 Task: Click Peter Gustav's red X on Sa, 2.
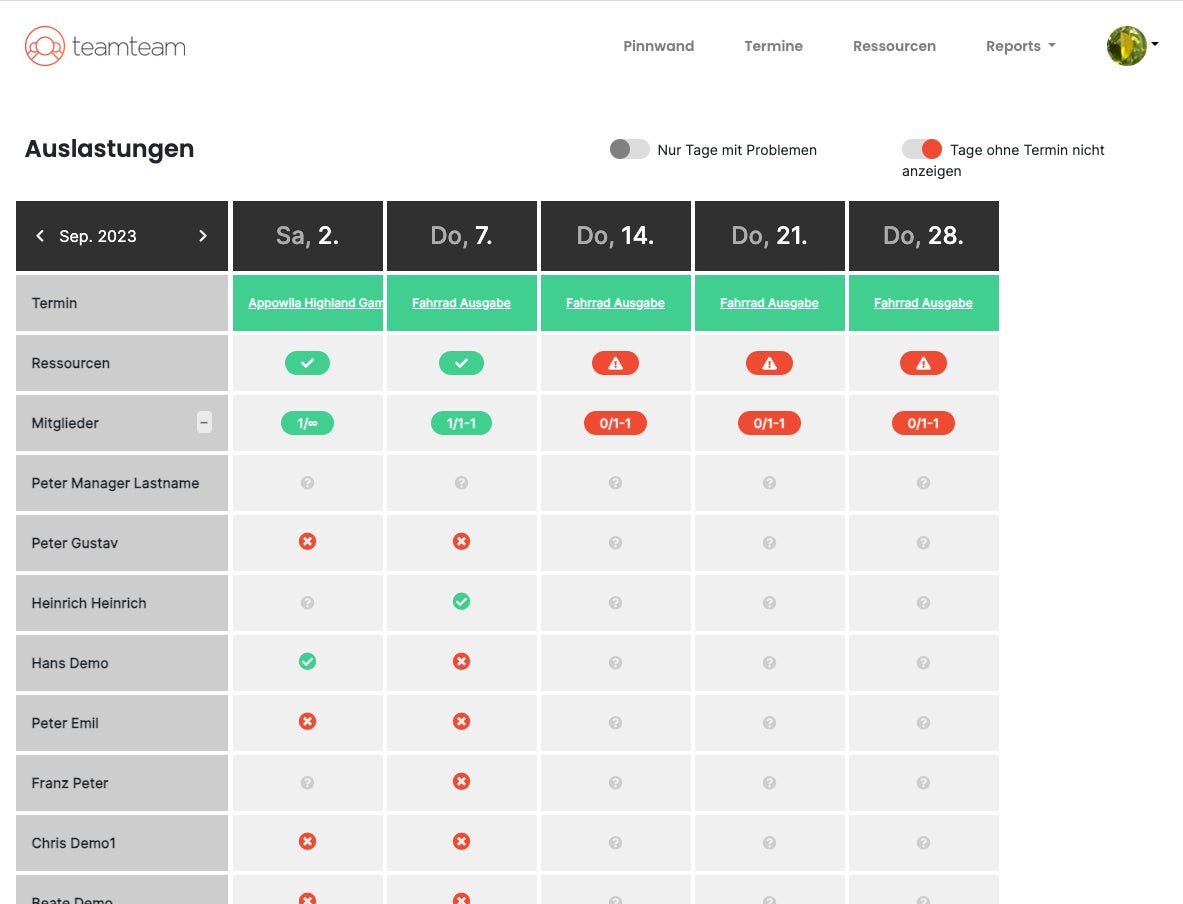tap(307, 542)
